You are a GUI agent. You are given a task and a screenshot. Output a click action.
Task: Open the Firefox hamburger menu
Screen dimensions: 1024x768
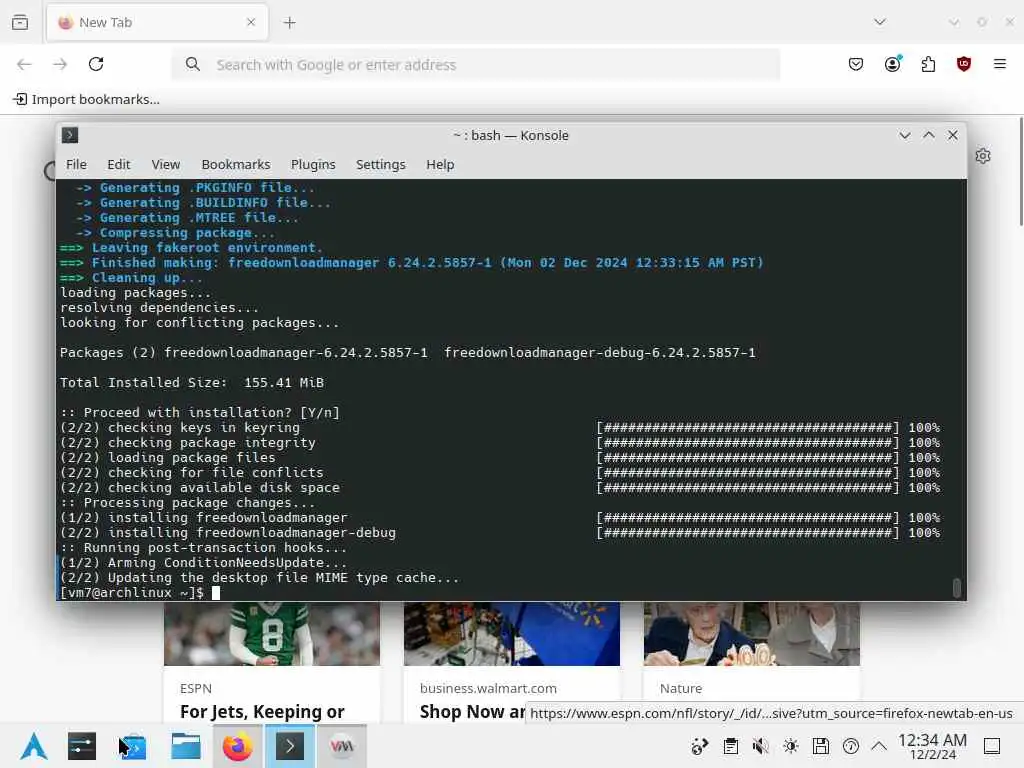(x=1000, y=64)
